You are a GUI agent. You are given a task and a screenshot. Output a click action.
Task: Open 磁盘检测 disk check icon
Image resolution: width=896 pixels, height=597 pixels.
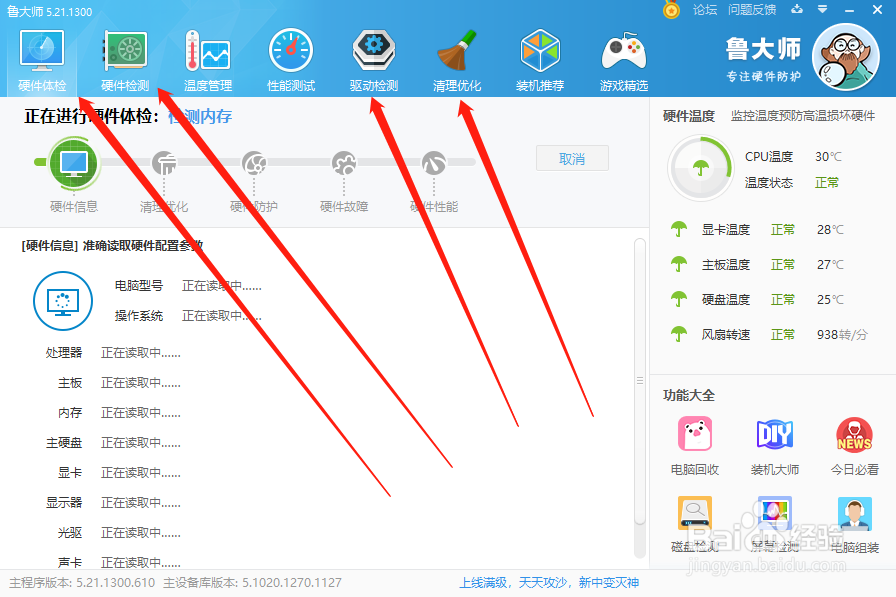(x=695, y=513)
